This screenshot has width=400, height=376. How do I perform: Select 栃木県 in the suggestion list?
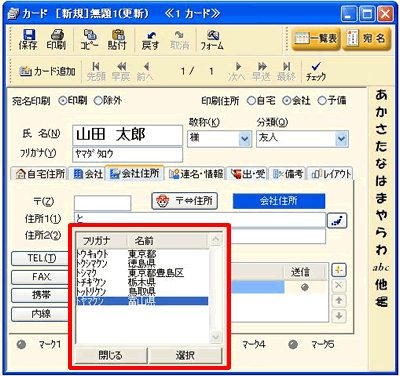click(142, 282)
